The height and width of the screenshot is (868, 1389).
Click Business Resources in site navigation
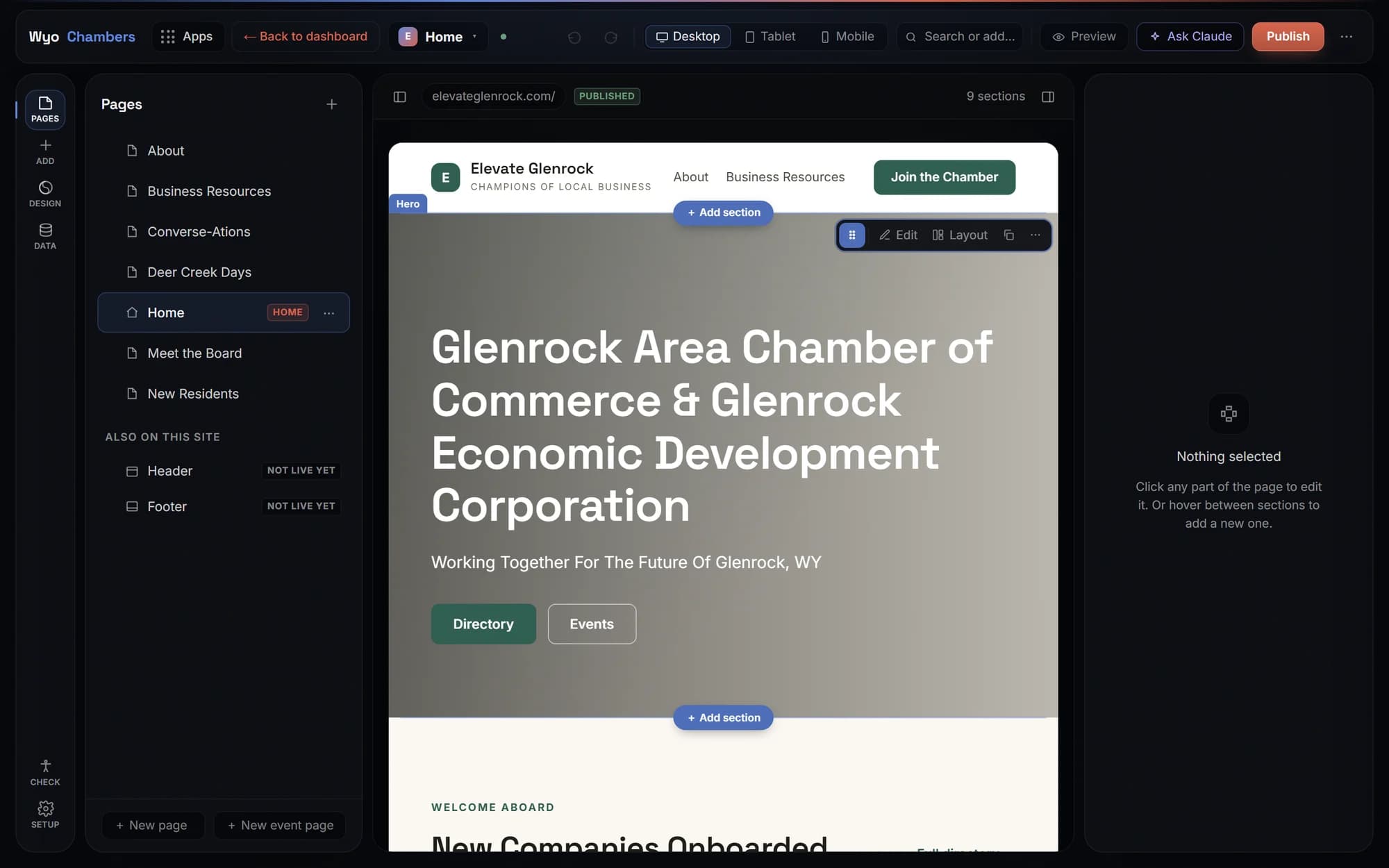[x=785, y=177]
